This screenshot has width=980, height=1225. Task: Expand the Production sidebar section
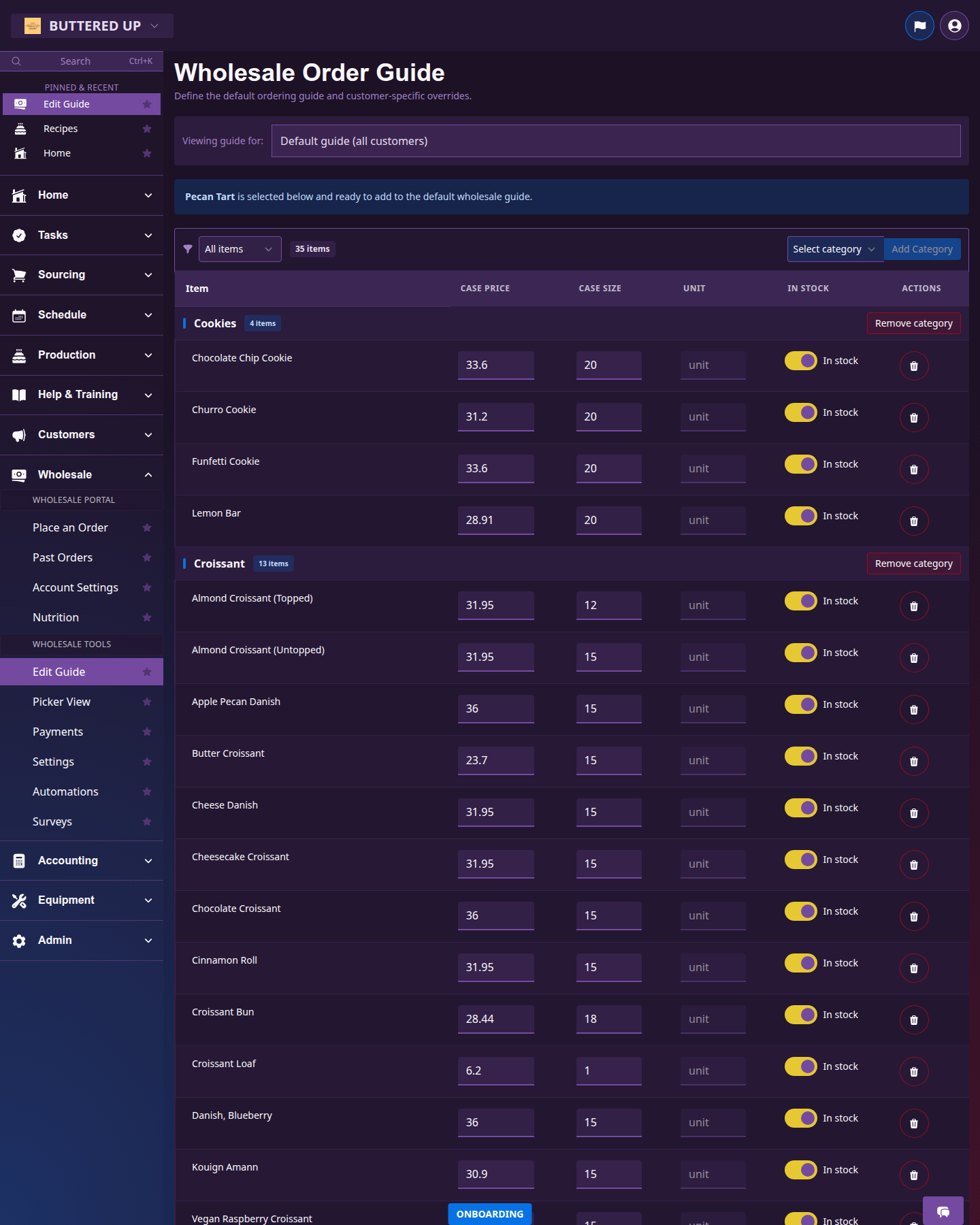[82, 355]
